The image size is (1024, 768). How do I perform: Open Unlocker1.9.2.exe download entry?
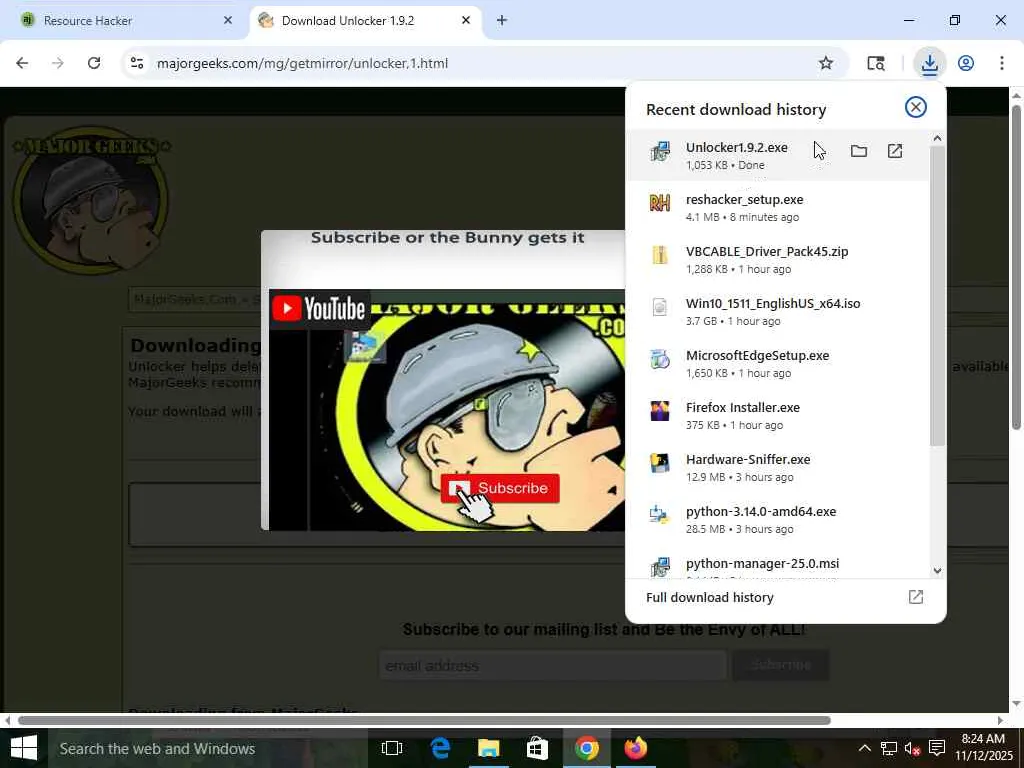[777, 155]
